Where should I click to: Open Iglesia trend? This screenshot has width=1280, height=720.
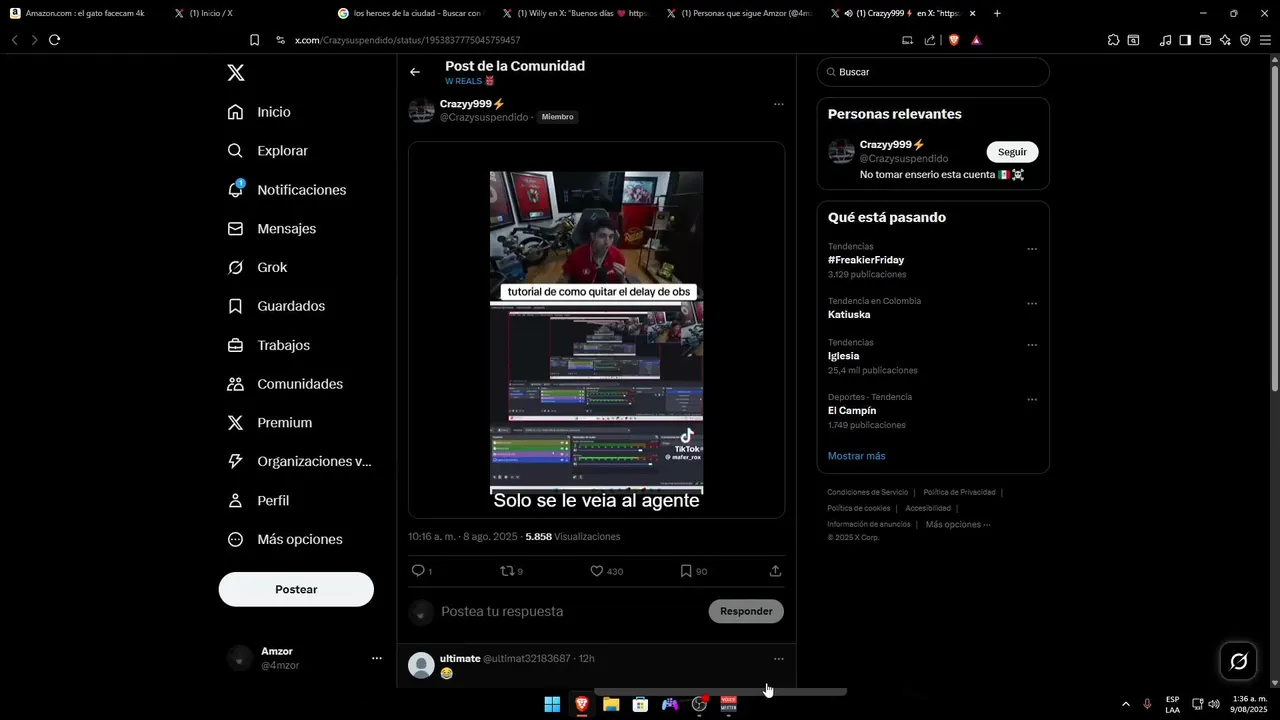point(843,356)
